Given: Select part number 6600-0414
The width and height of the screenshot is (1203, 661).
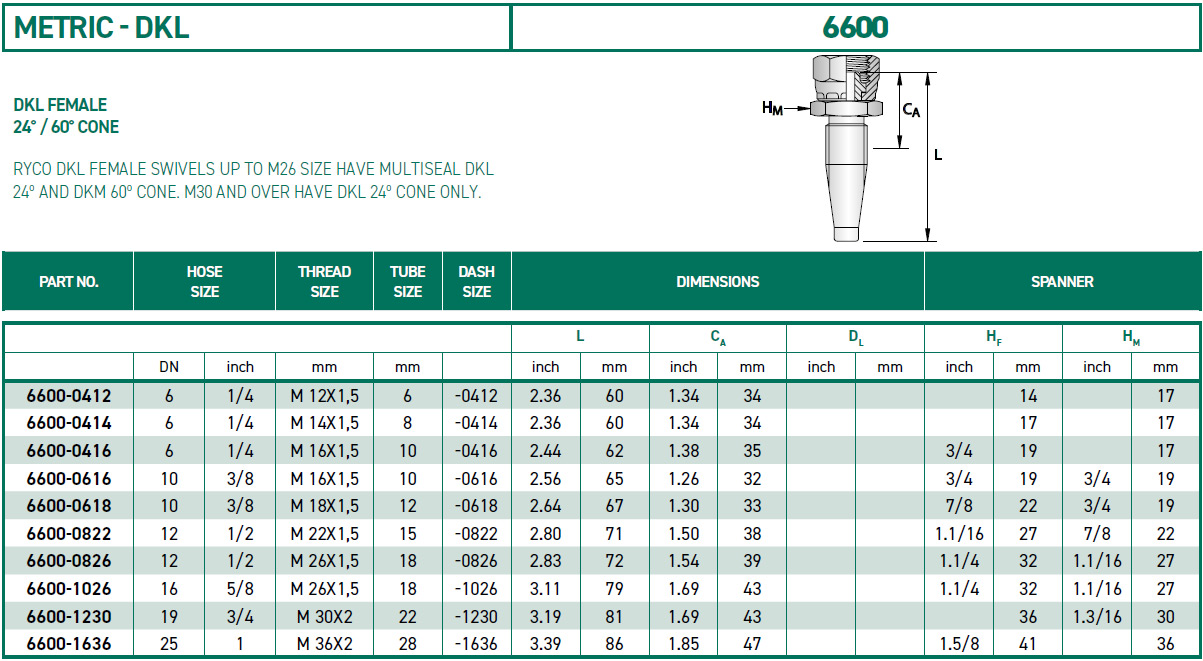Looking at the screenshot, I should click(69, 423).
